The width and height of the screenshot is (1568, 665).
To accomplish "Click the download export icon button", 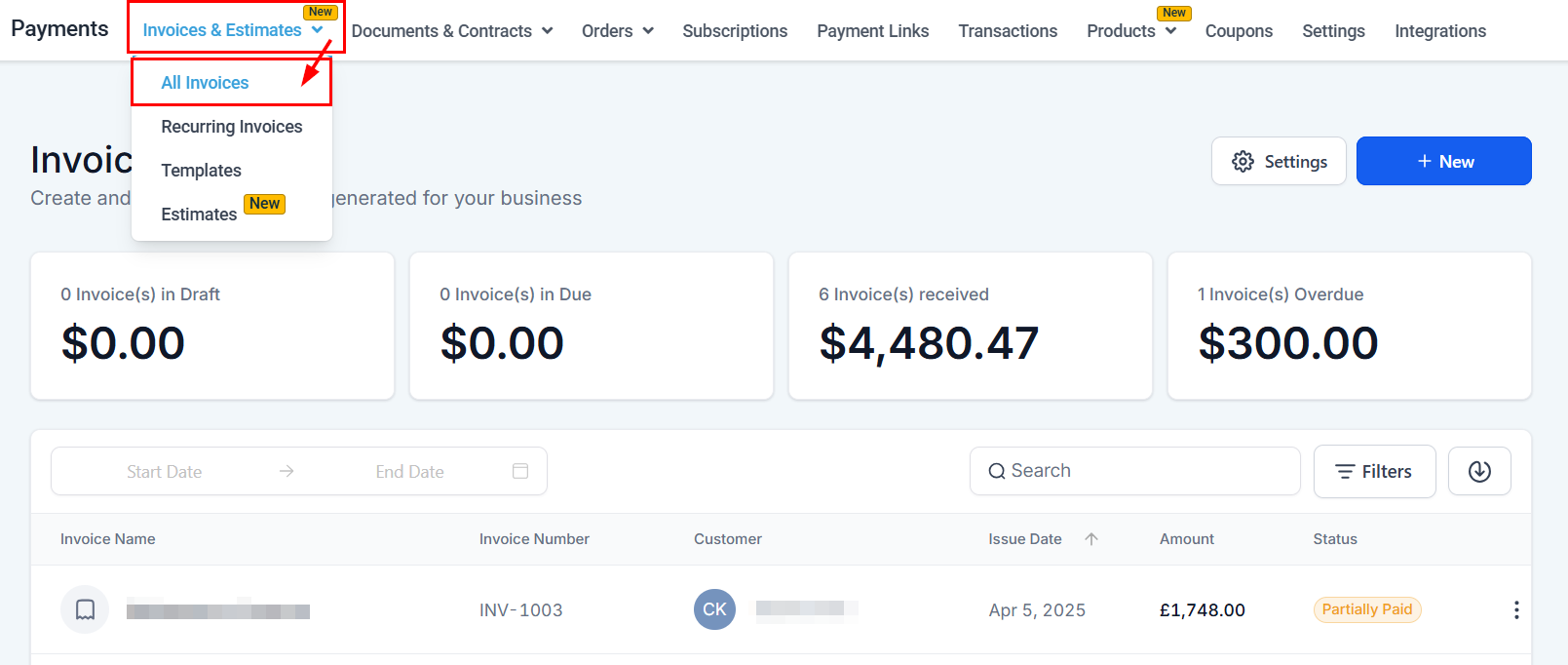I will point(1479,472).
